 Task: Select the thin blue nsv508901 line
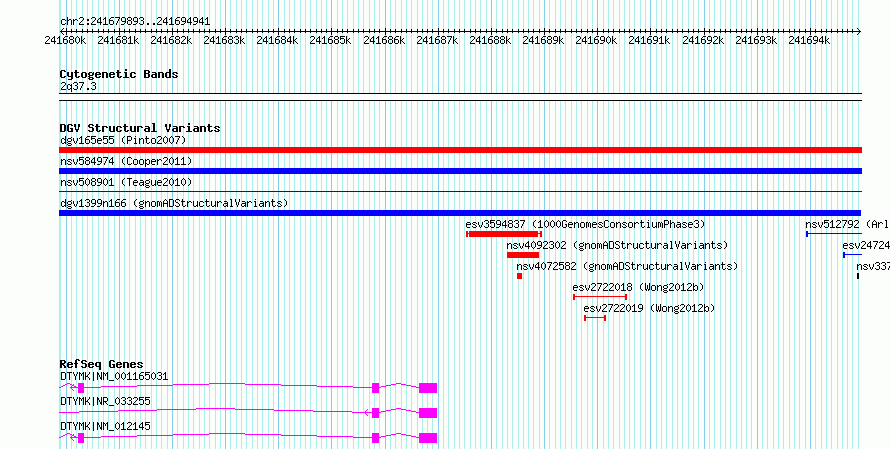(x=460, y=192)
